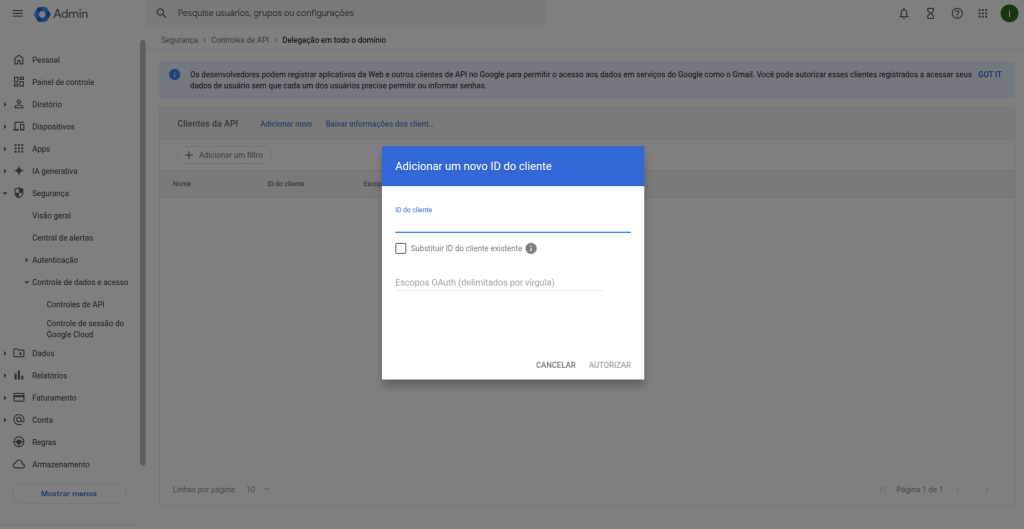Select Controles de API sidebar item
Image resolution: width=1024 pixels, height=529 pixels.
tap(75, 304)
